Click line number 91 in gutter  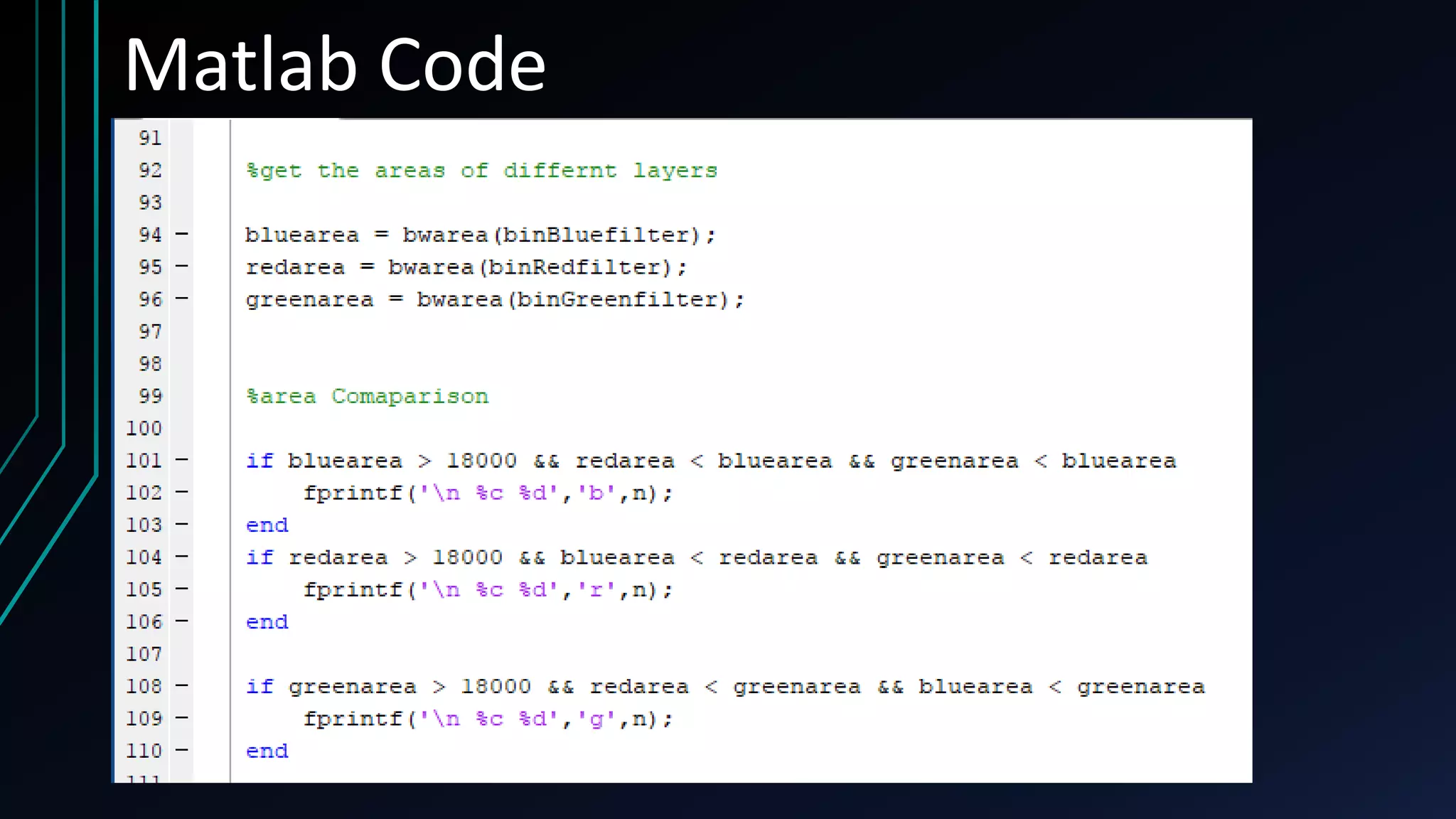click(151, 138)
